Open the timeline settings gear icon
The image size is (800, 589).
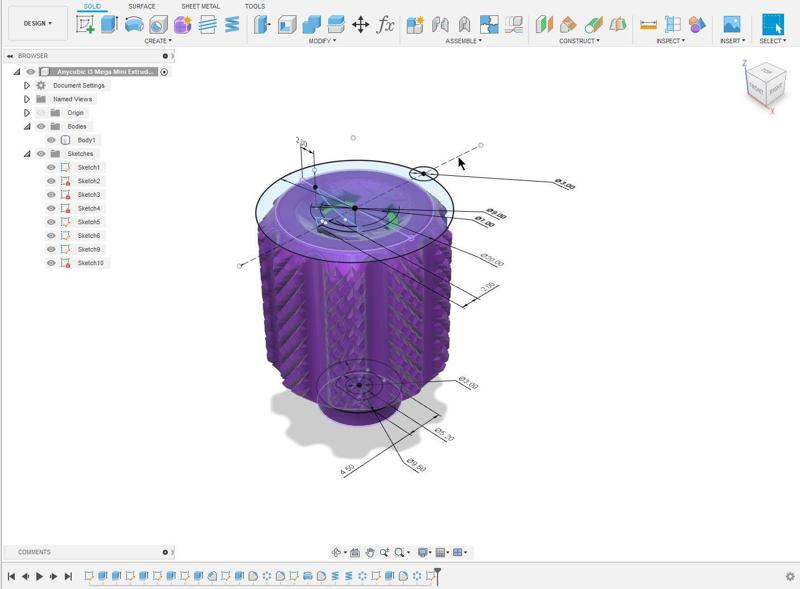point(790,576)
